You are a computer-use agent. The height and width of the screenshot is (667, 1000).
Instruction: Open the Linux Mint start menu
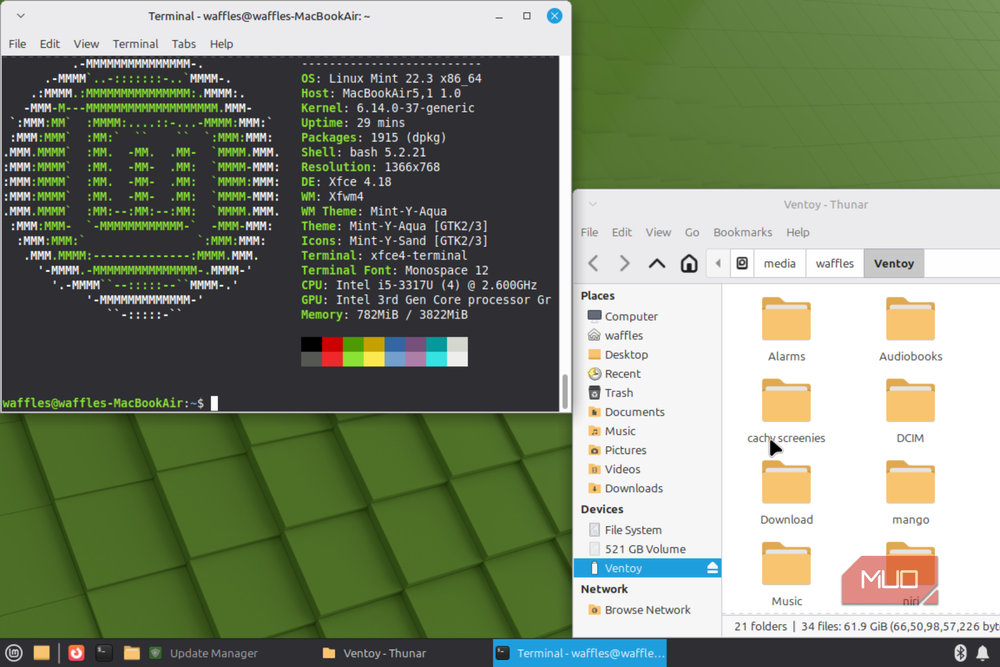14,653
